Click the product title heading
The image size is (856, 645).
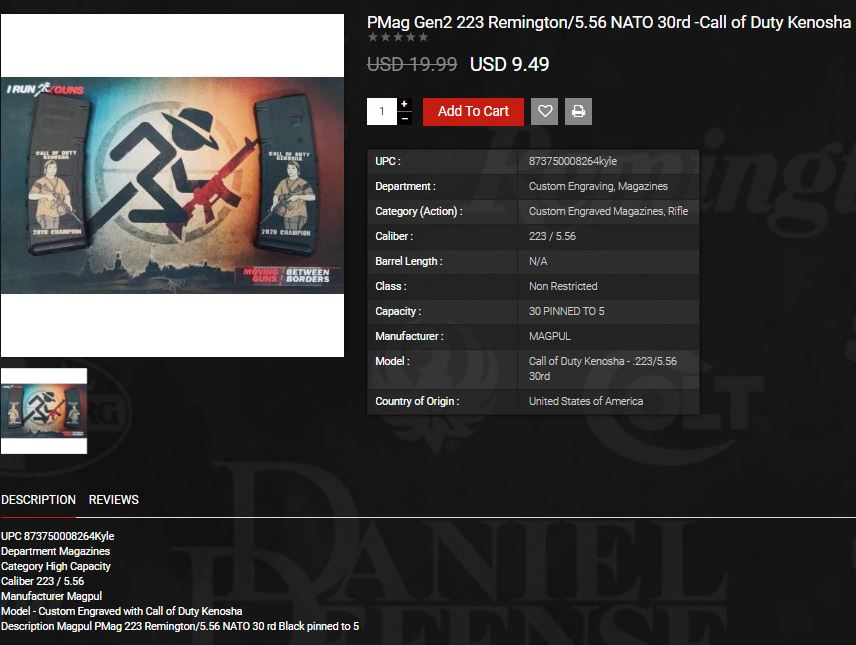(609, 22)
